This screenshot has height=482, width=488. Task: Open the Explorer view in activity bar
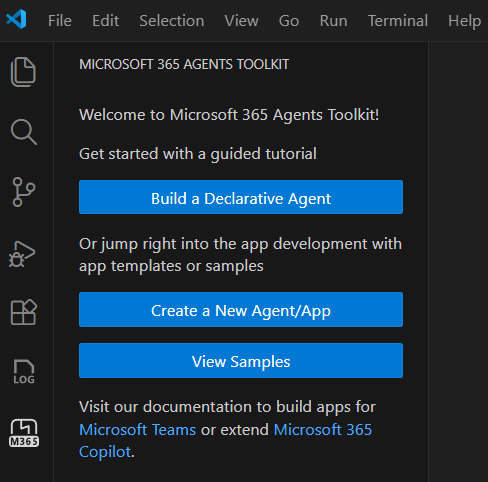pos(23,72)
